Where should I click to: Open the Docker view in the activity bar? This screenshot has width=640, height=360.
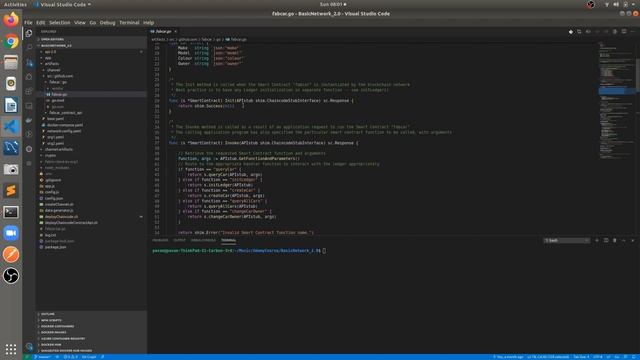click(29, 120)
